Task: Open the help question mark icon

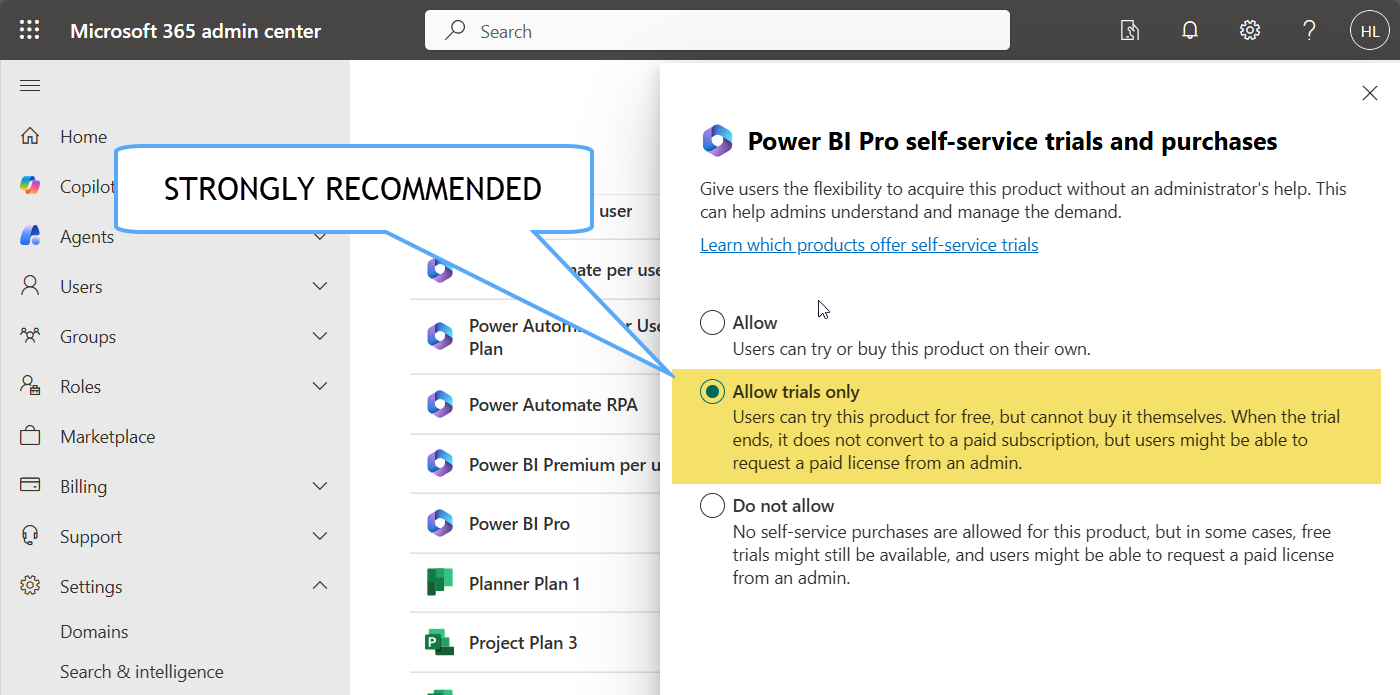Action: point(1310,30)
